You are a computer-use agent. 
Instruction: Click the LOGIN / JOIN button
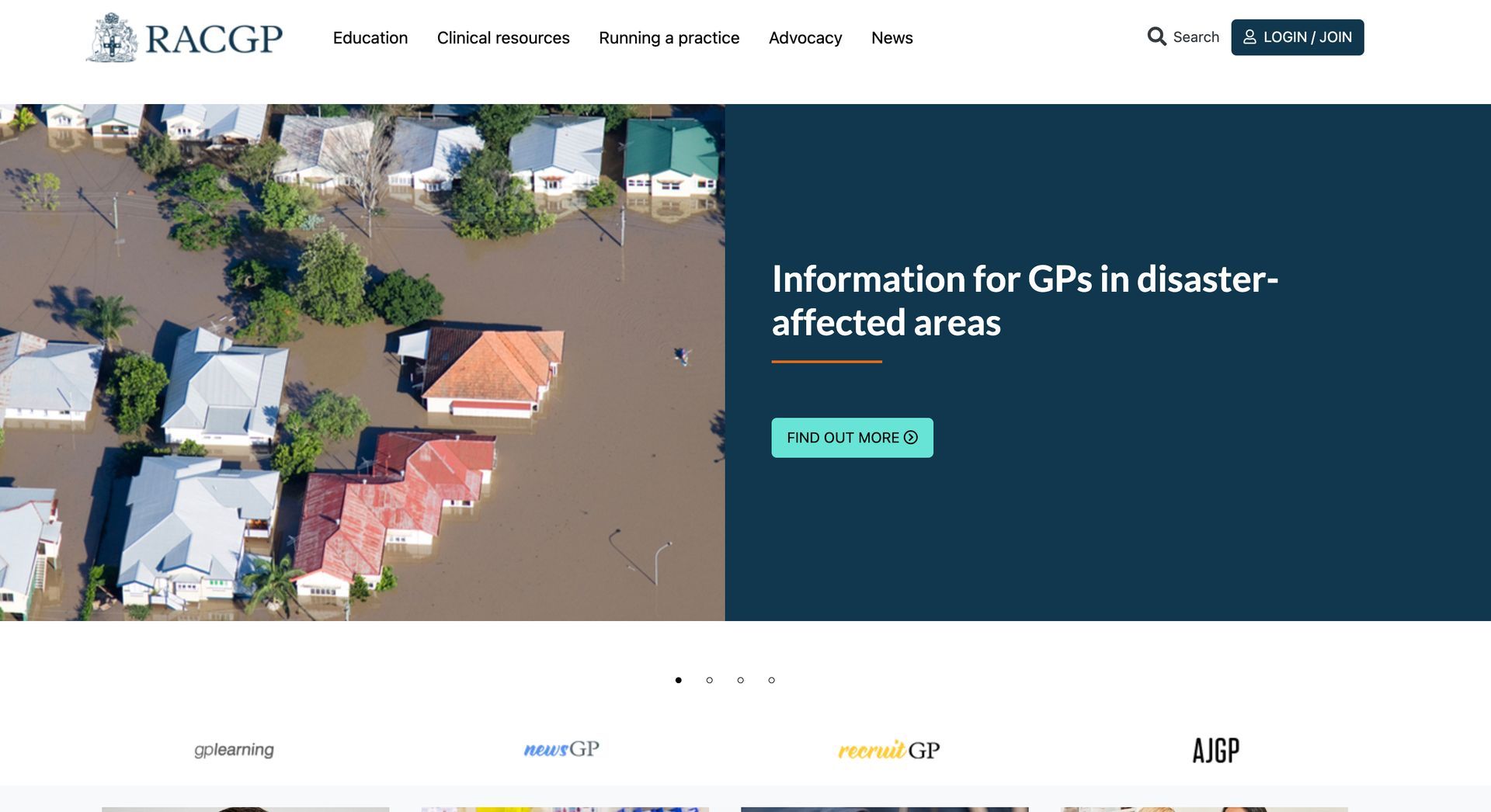coord(1298,37)
